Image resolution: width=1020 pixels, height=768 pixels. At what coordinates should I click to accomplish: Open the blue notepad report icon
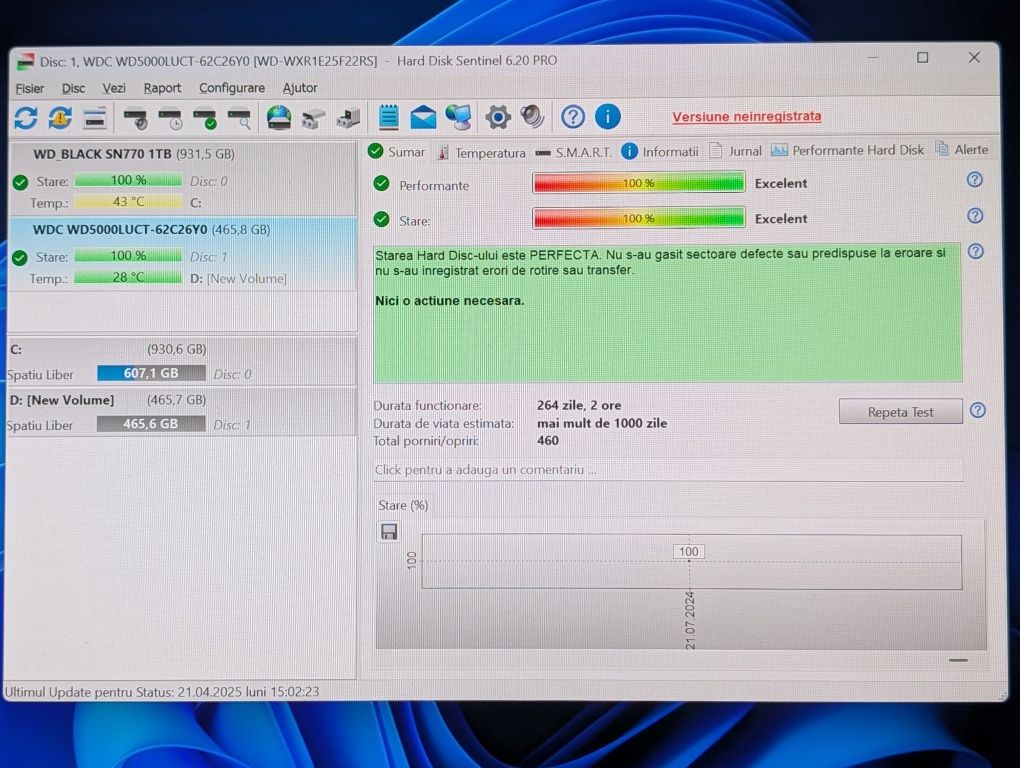pos(388,117)
